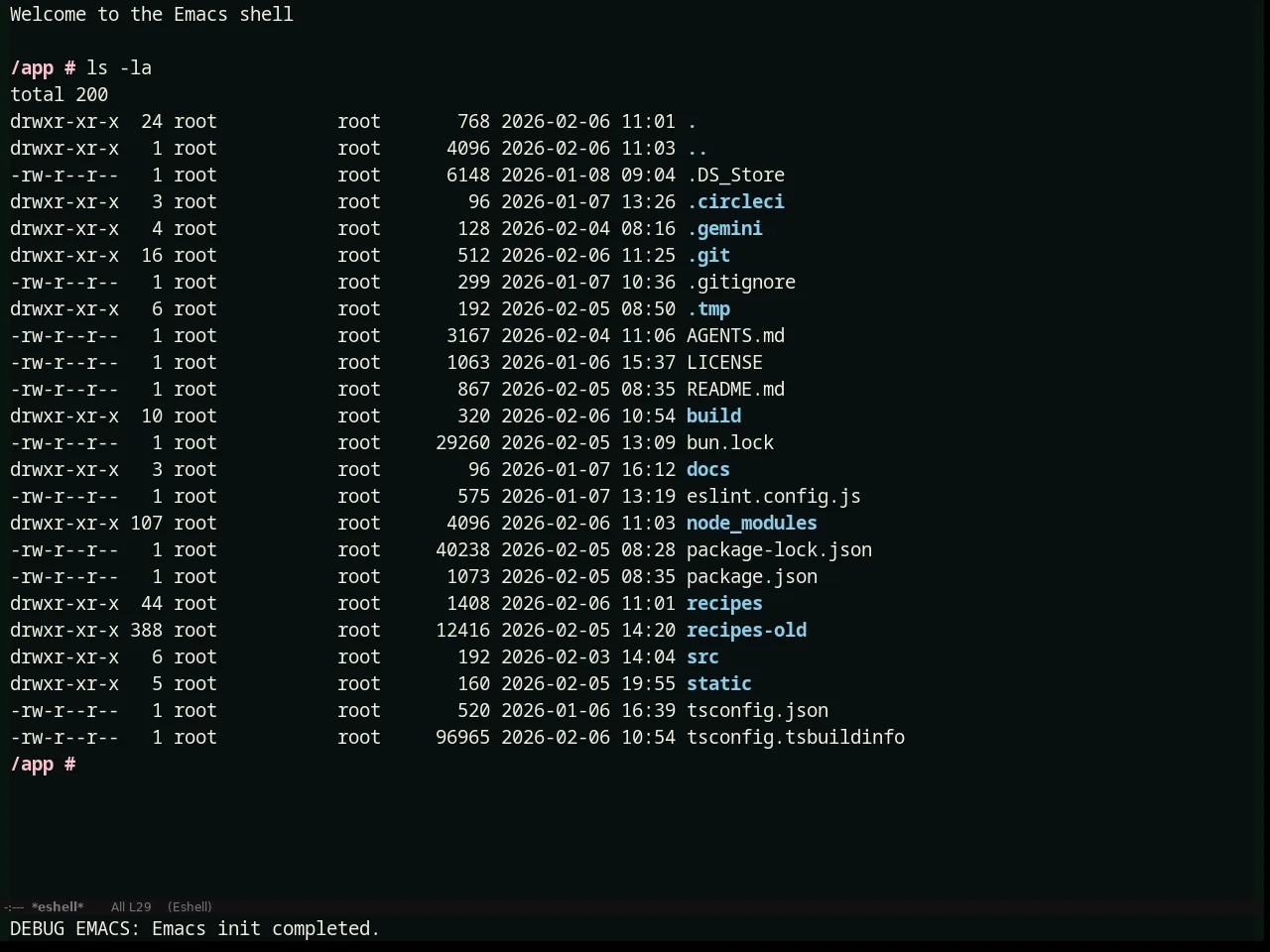Click the mode line status dashes indicator
This screenshot has width=1270, height=952.
[14, 906]
